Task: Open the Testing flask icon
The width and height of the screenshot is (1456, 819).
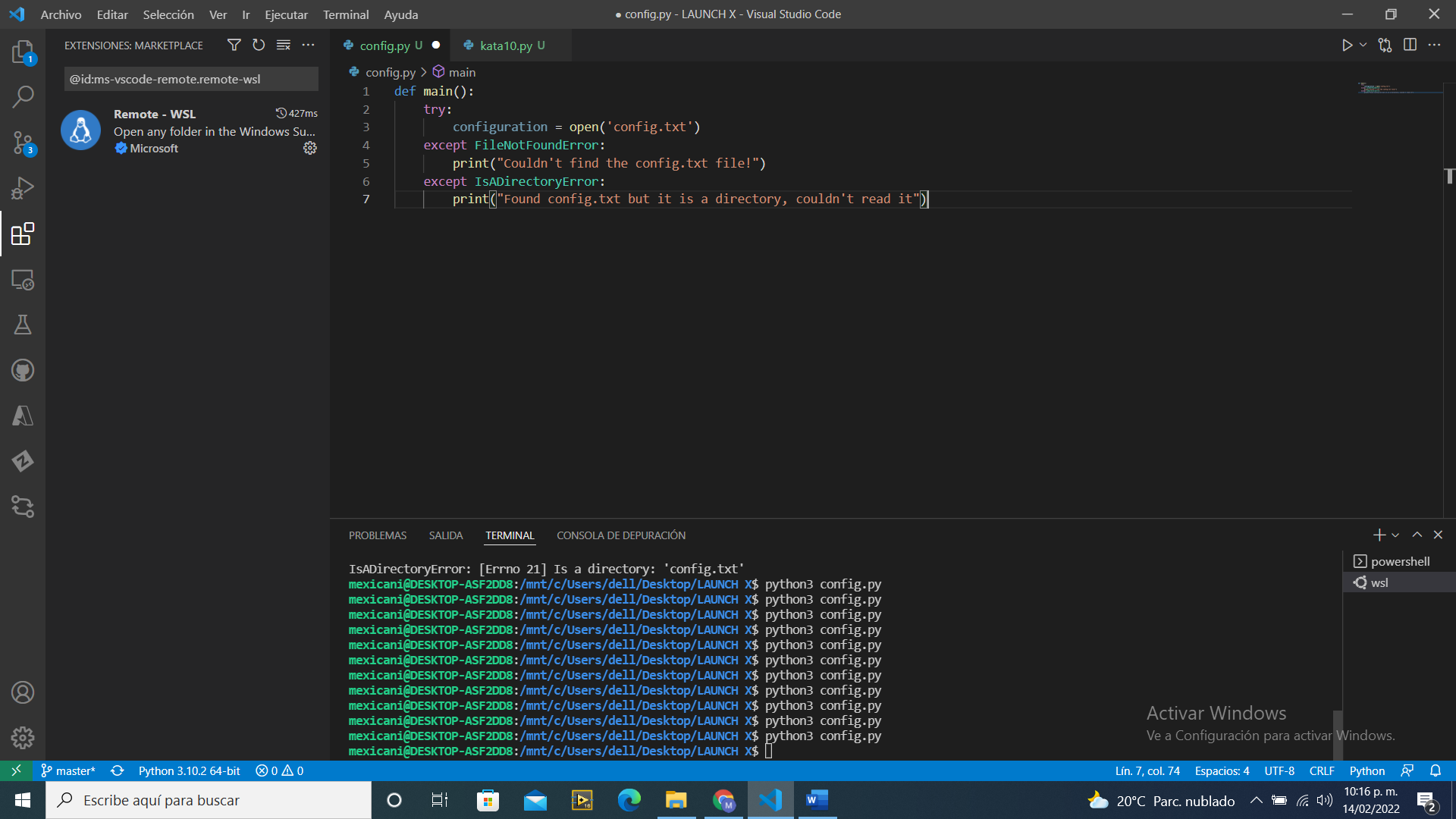Action: coord(23,325)
